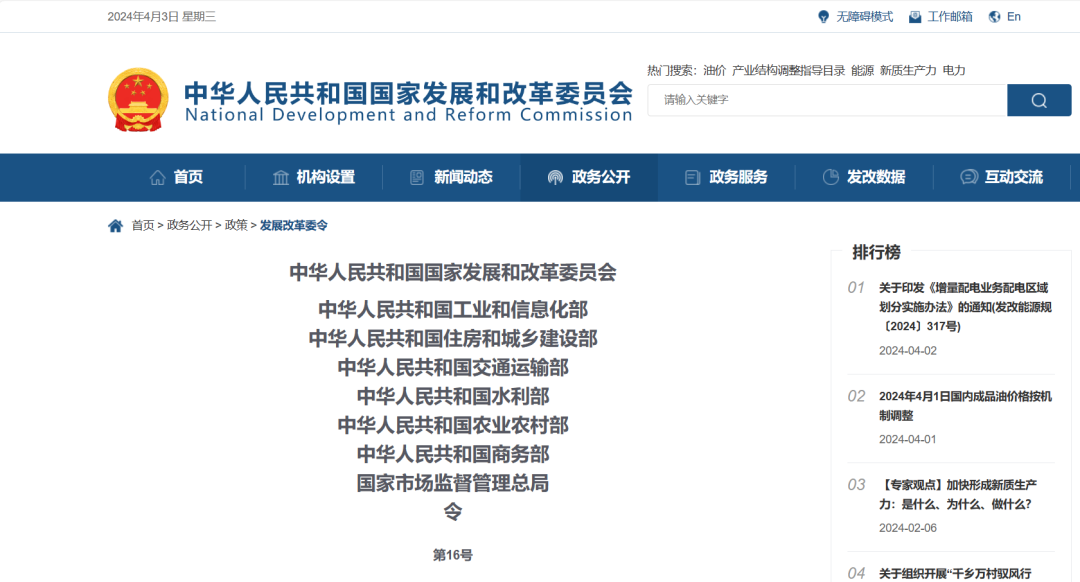Click the heading 中华人民共和国工业和信息化部
Image resolution: width=1080 pixels, height=582 pixels.
click(453, 309)
